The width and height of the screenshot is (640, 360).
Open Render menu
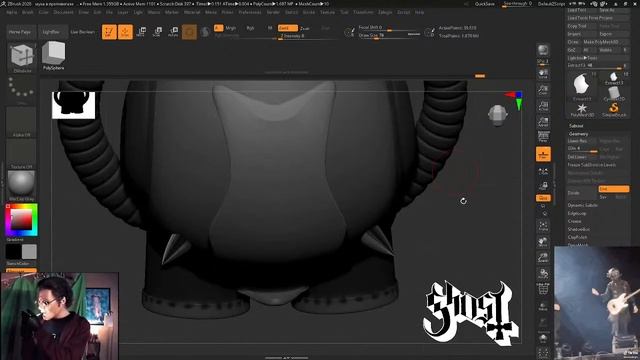click(273, 12)
